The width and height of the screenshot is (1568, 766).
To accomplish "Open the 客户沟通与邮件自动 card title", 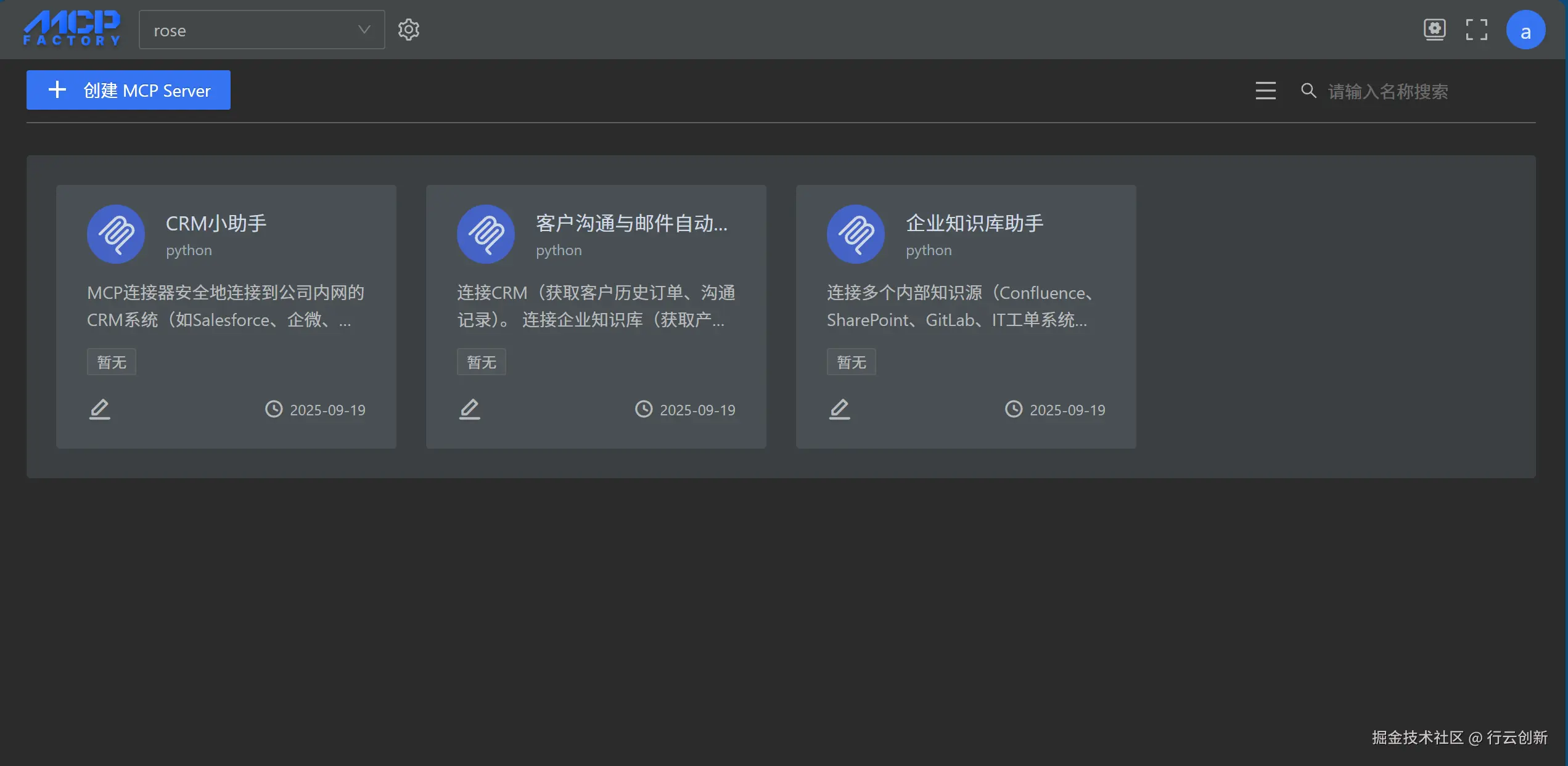I will point(631,223).
